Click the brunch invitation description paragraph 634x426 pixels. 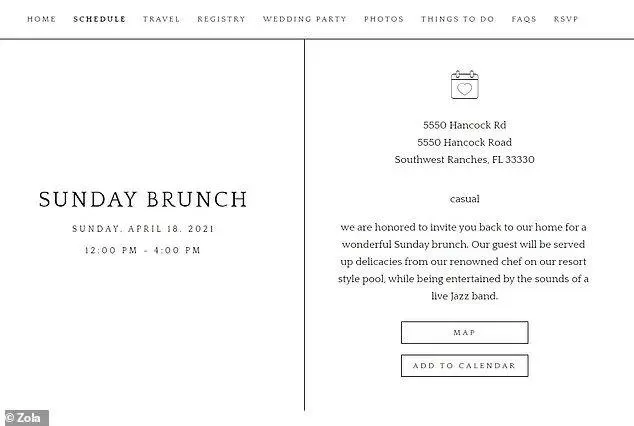(x=463, y=262)
